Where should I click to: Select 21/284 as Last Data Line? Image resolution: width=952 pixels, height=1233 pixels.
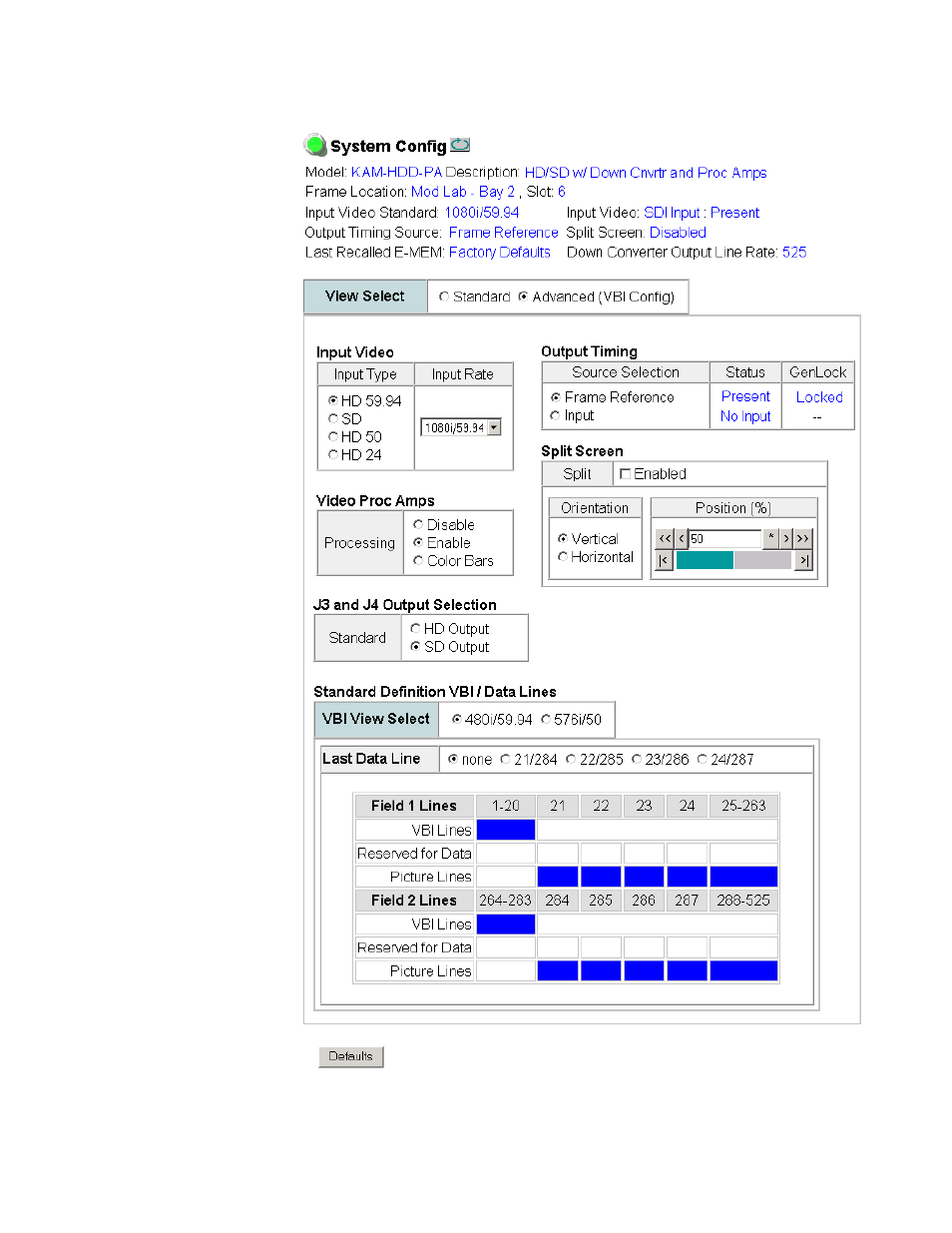(x=505, y=759)
